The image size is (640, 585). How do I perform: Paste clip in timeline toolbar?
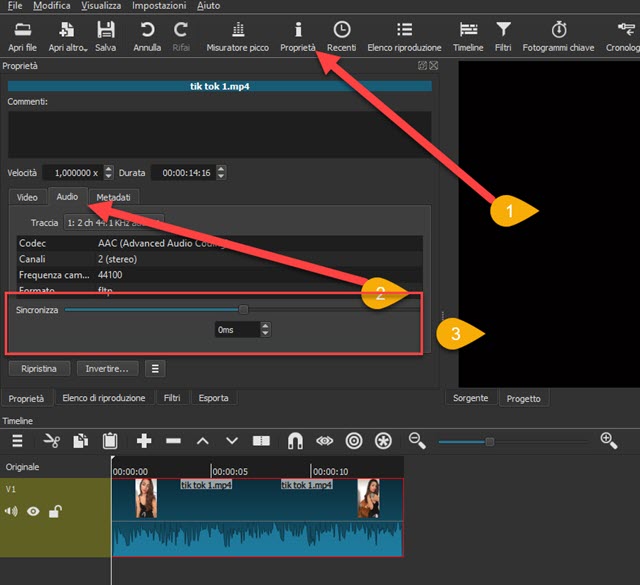[x=110, y=441]
